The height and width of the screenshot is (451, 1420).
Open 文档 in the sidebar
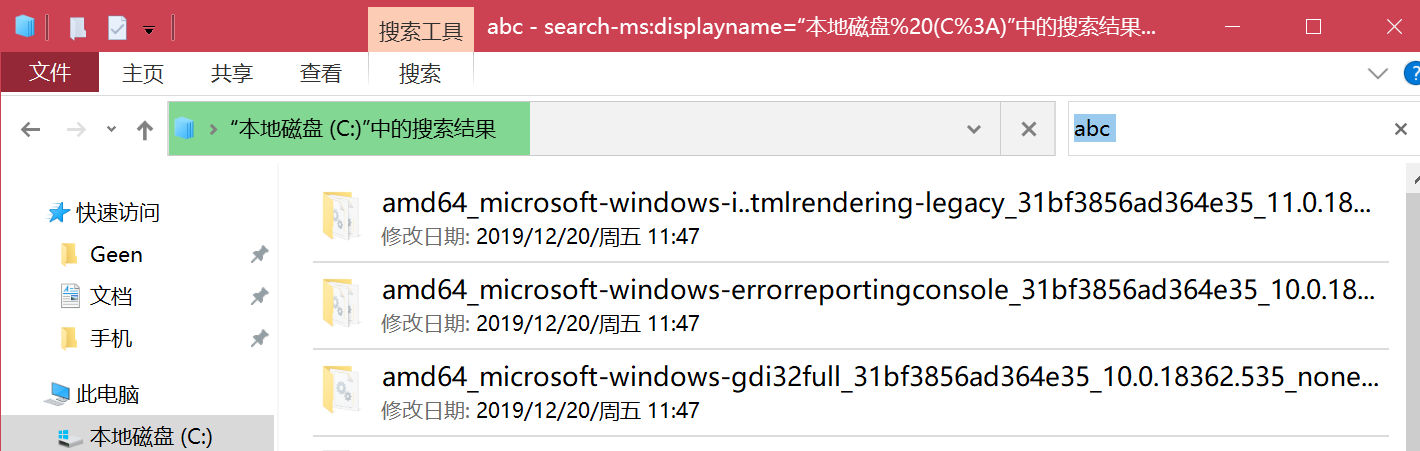111,296
